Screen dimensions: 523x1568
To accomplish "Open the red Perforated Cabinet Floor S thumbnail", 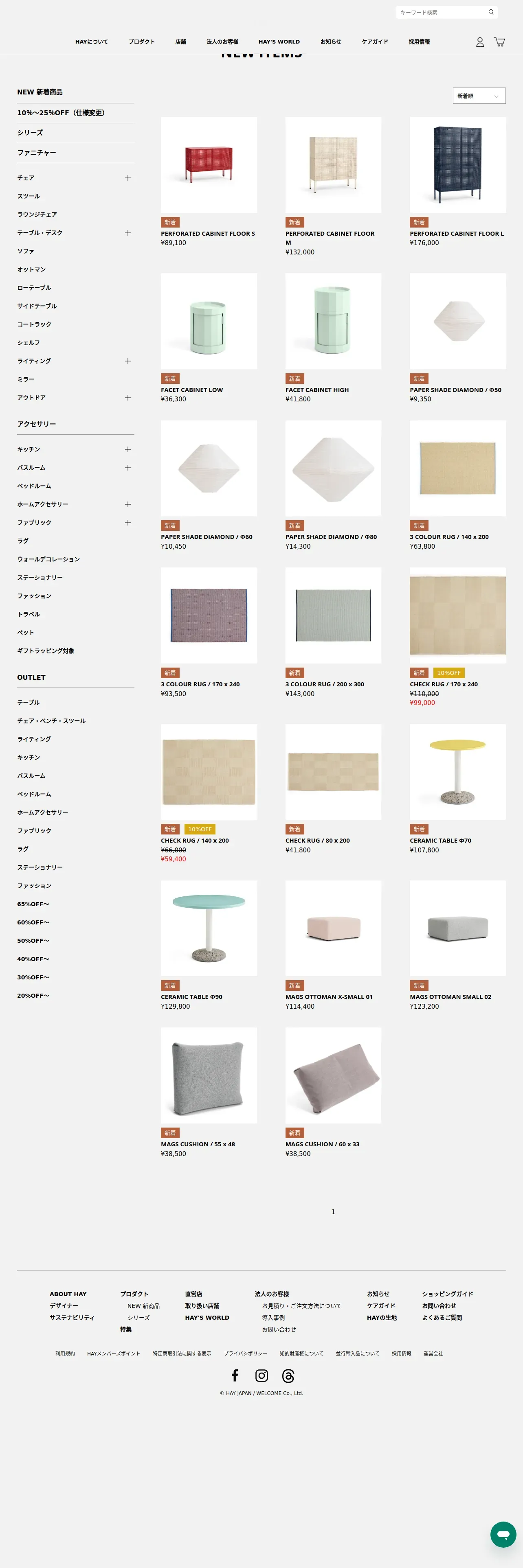I will (x=209, y=165).
